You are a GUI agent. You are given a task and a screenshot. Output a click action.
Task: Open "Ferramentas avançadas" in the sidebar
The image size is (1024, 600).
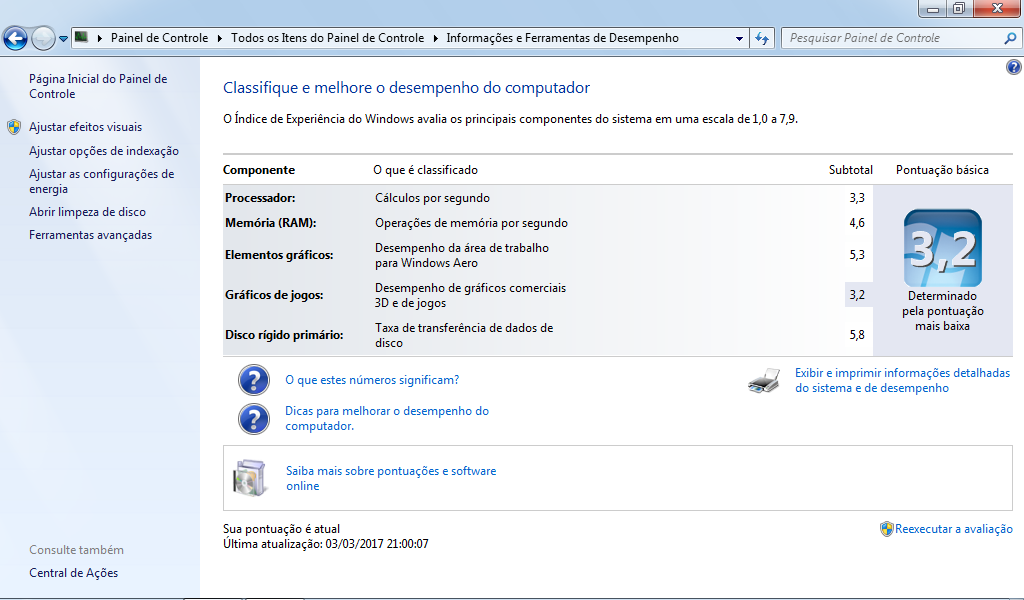point(90,235)
